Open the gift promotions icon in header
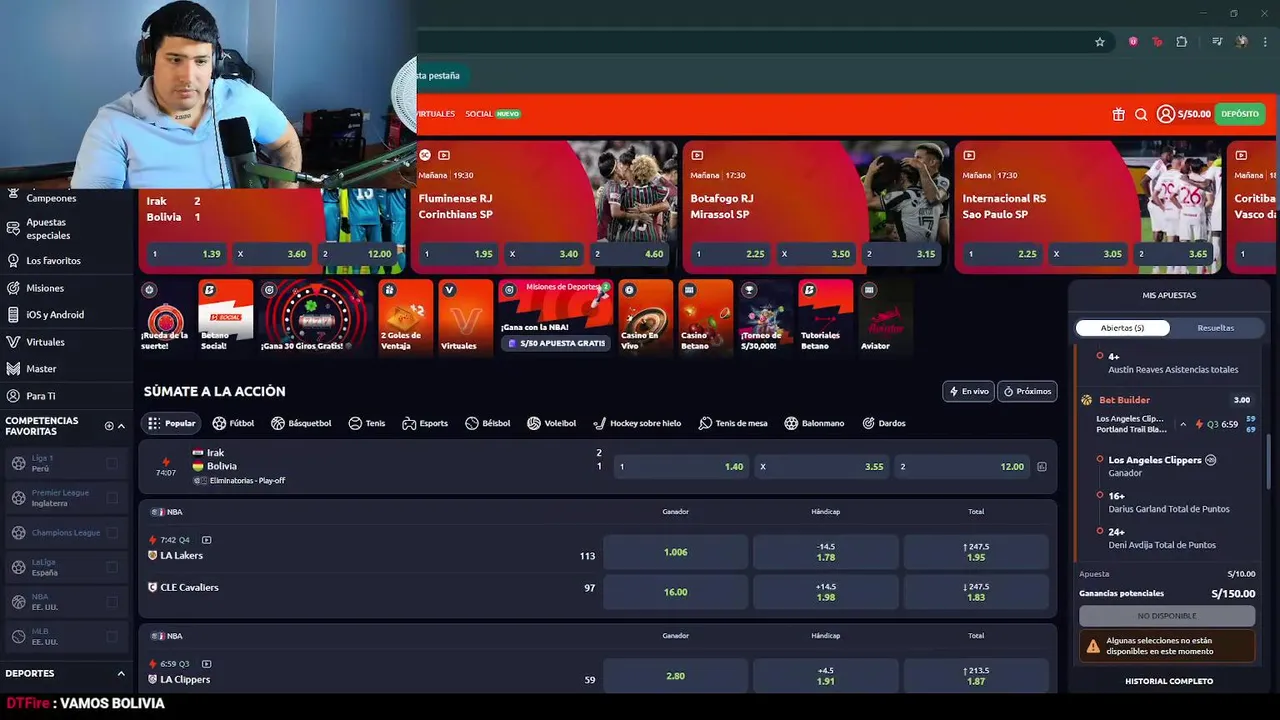1280x720 pixels. pyautogui.click(x=1118, y=114)
